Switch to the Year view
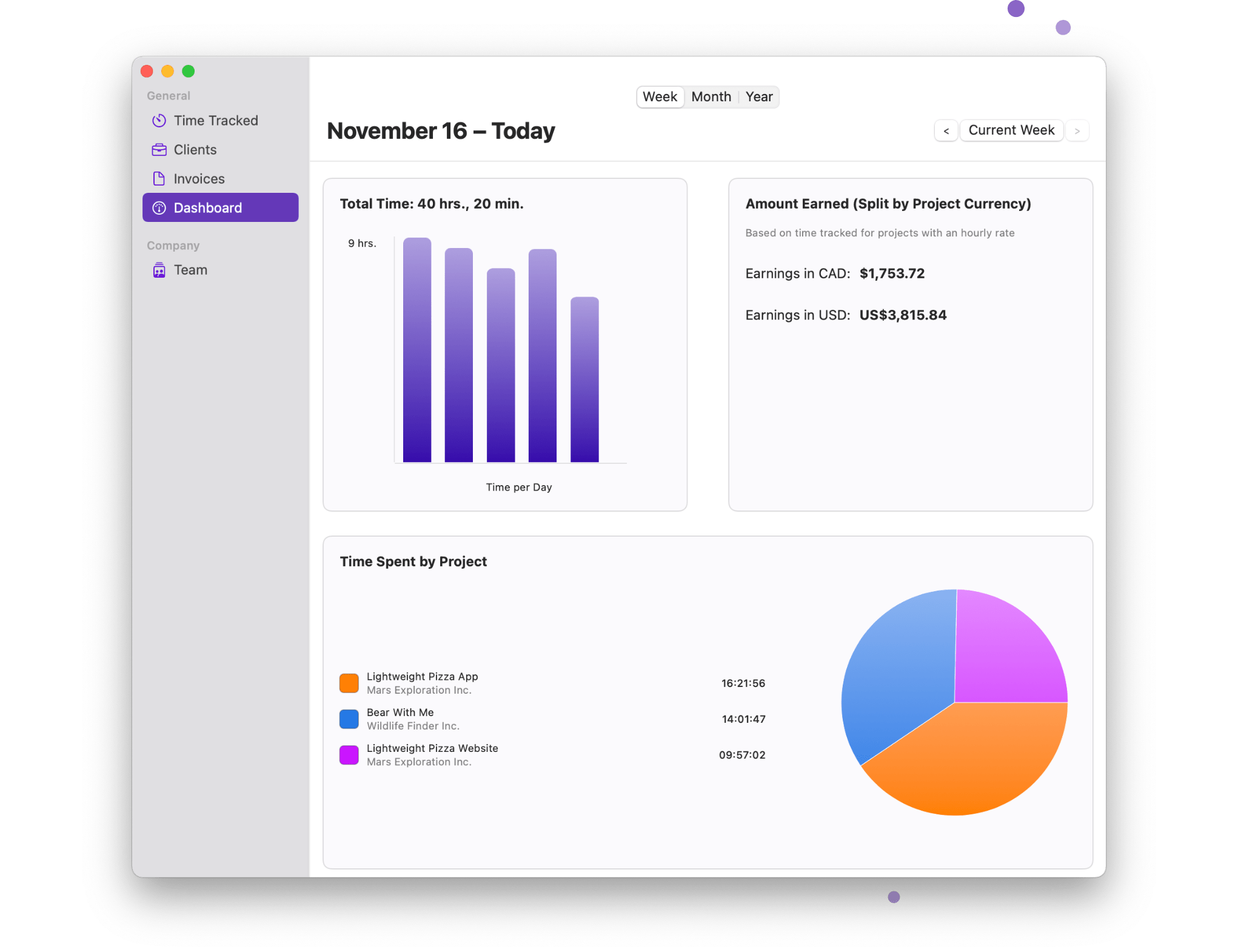The image size is (1238, 952). coord(759,96)
